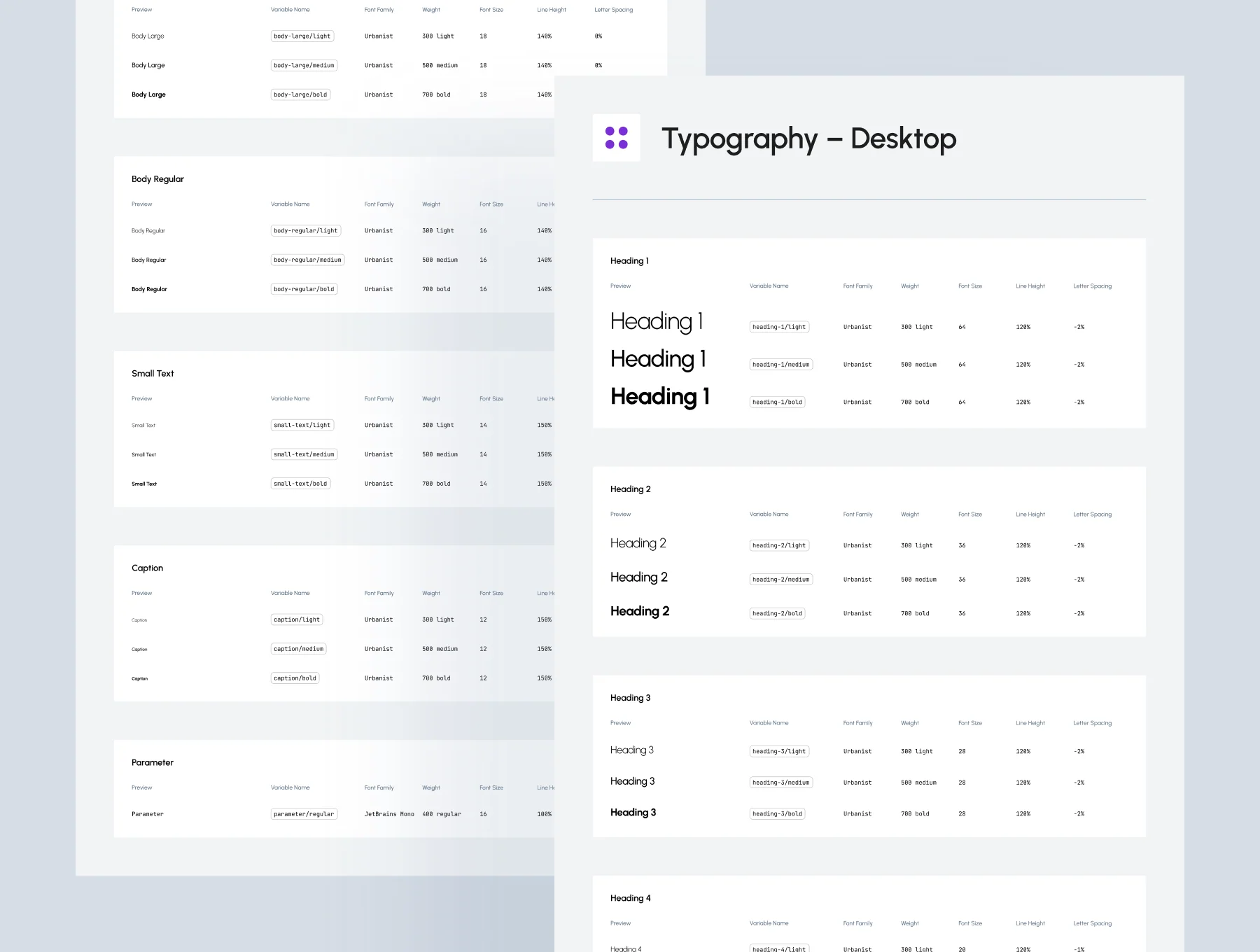
Task: Click font size 14 in small-text/medium row
Action: click(x=483, y=455)
